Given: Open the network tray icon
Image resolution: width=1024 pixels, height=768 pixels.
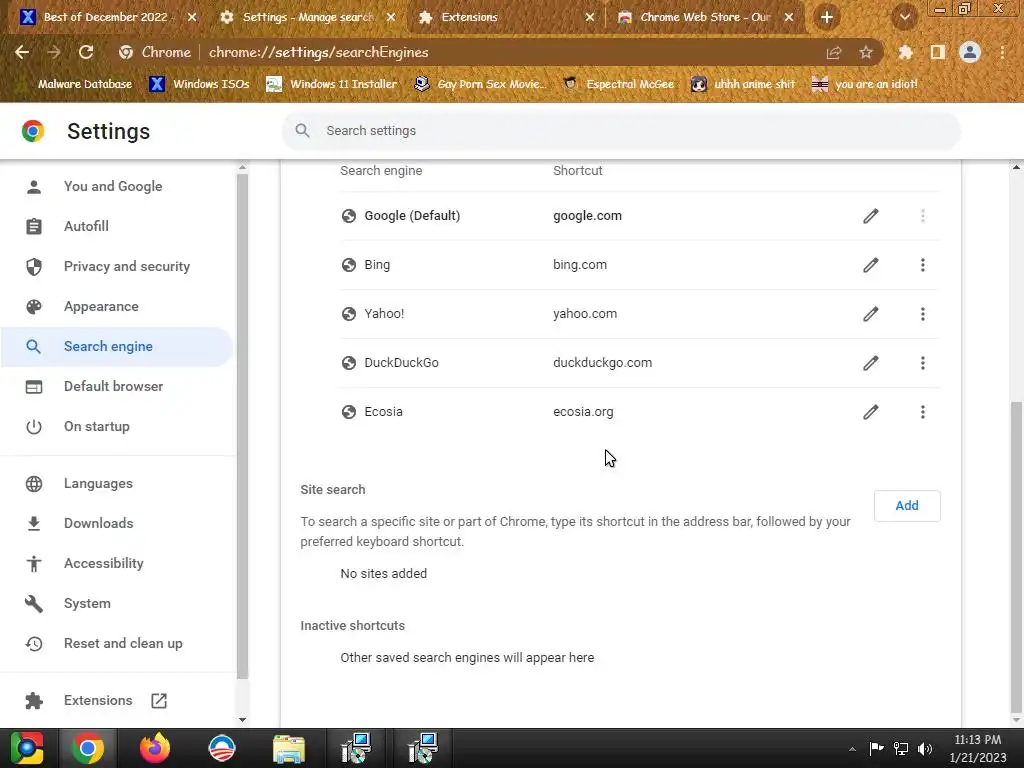Looking at the screenshot, I should (x=901, y=749).
